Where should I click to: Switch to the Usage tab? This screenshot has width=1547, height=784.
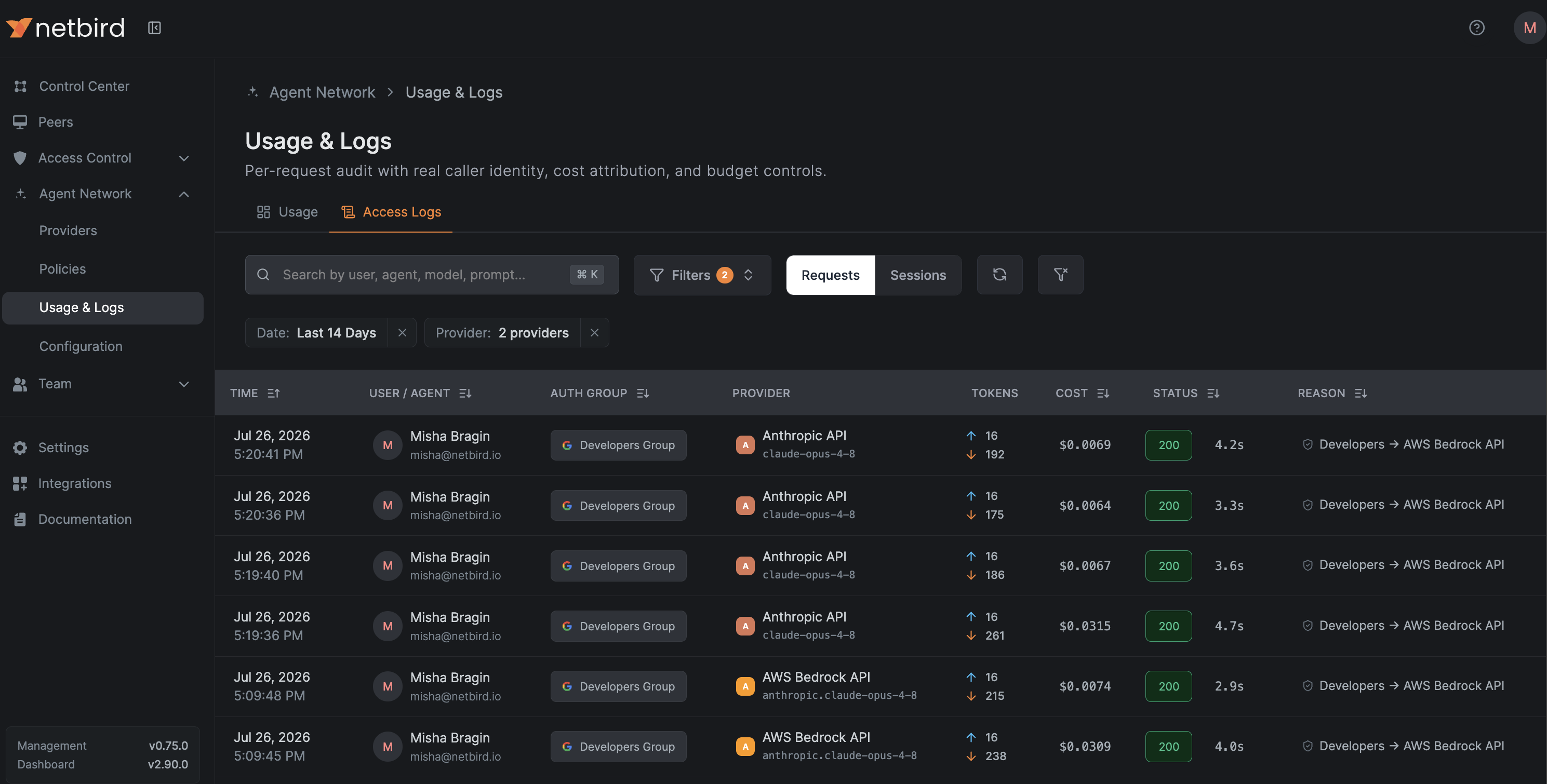tap(287, 212)
